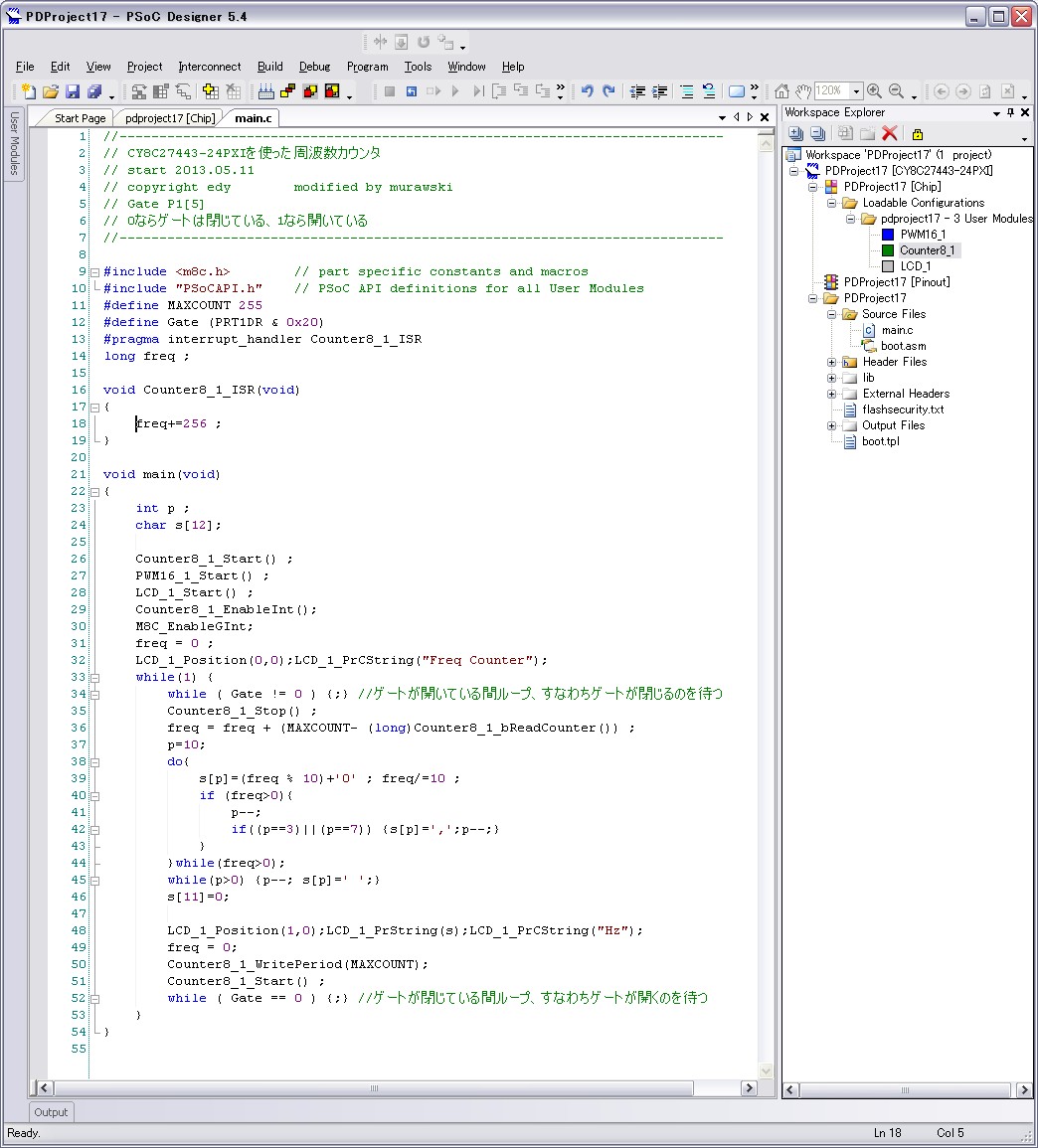Click the Zoom In magnifier icon
This screenshot has width=1038, height=1148.
874,91
